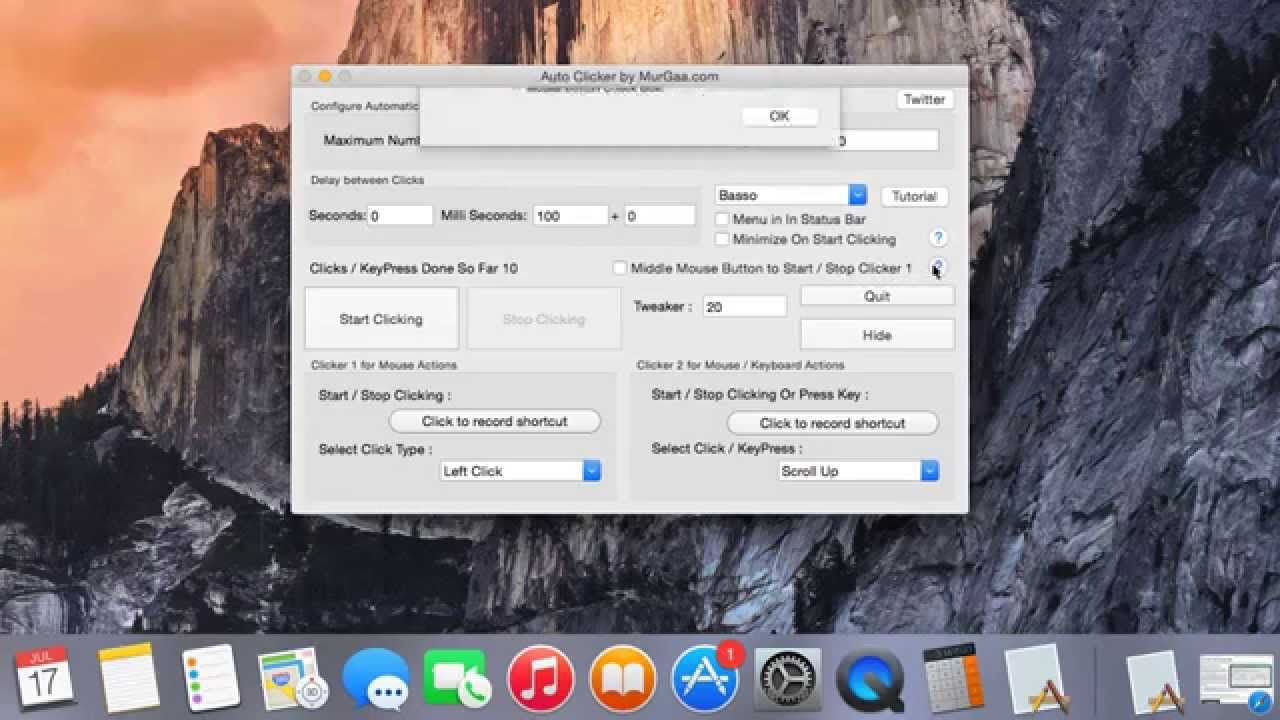Hide the Auto Clicker window

(877, 335)
